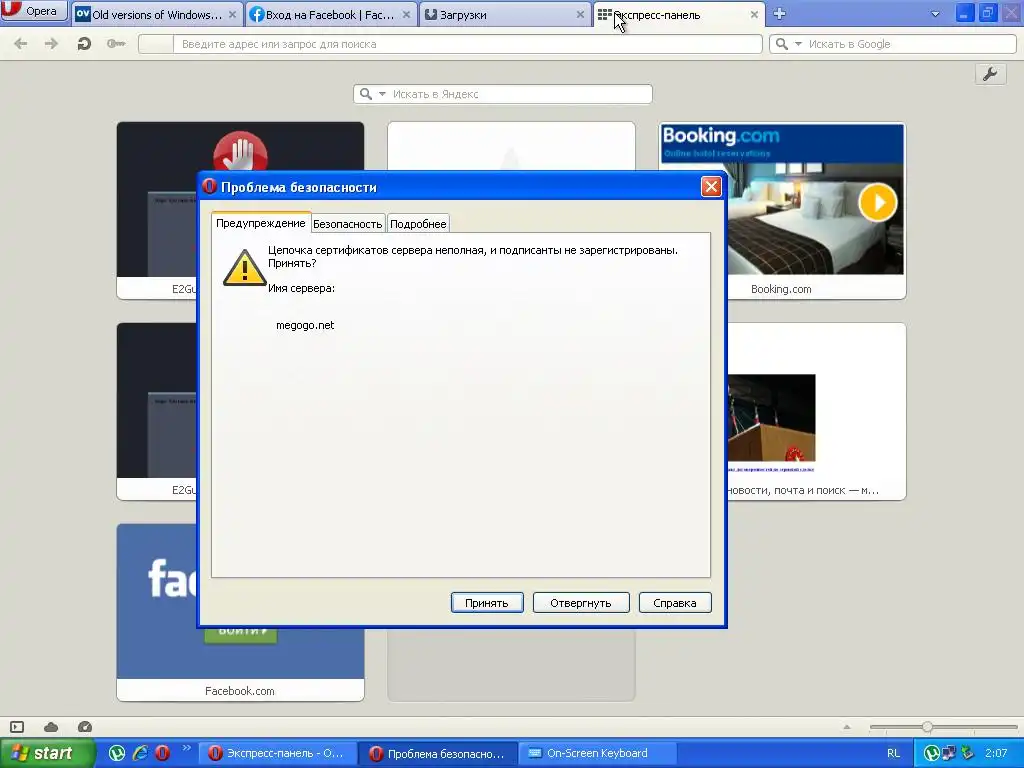Close the Проблема безопасности dialog
This screenshot has height=768, width=1024.
click(x=711, y=187)
